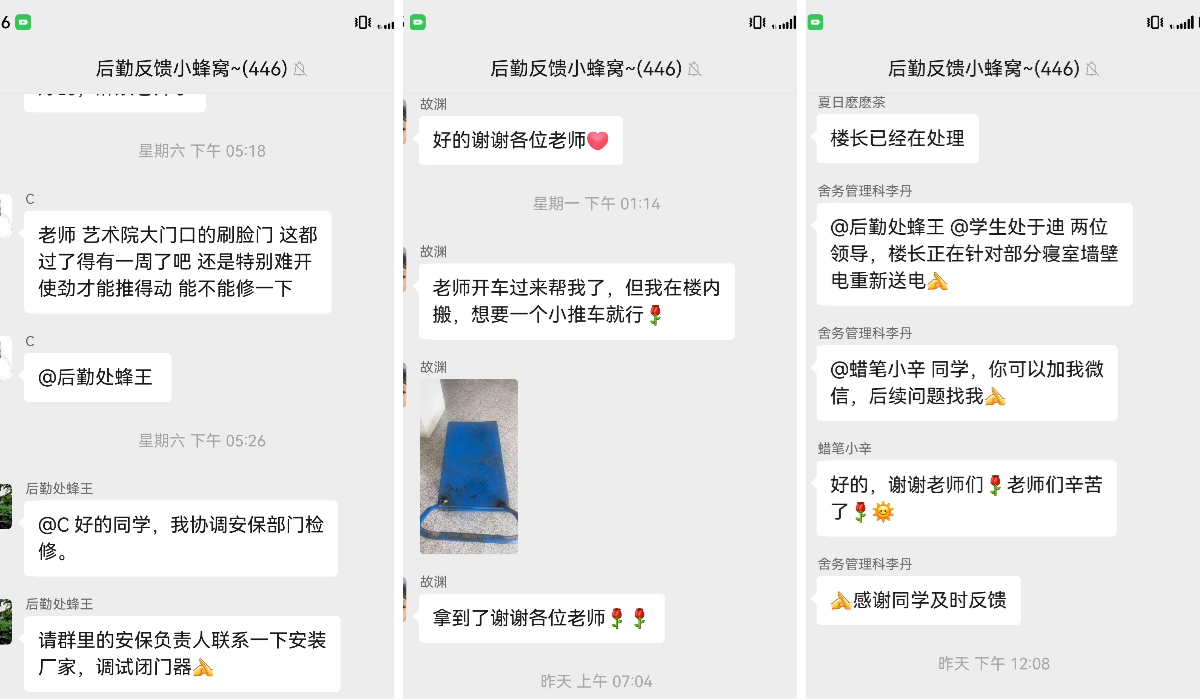Image resolution: width=1201 pixels, height=700 pixels.
Task: Tap 舍务管理科李丹 sender name above 蜡笔小辛 mention
Action: coord(865,333)
